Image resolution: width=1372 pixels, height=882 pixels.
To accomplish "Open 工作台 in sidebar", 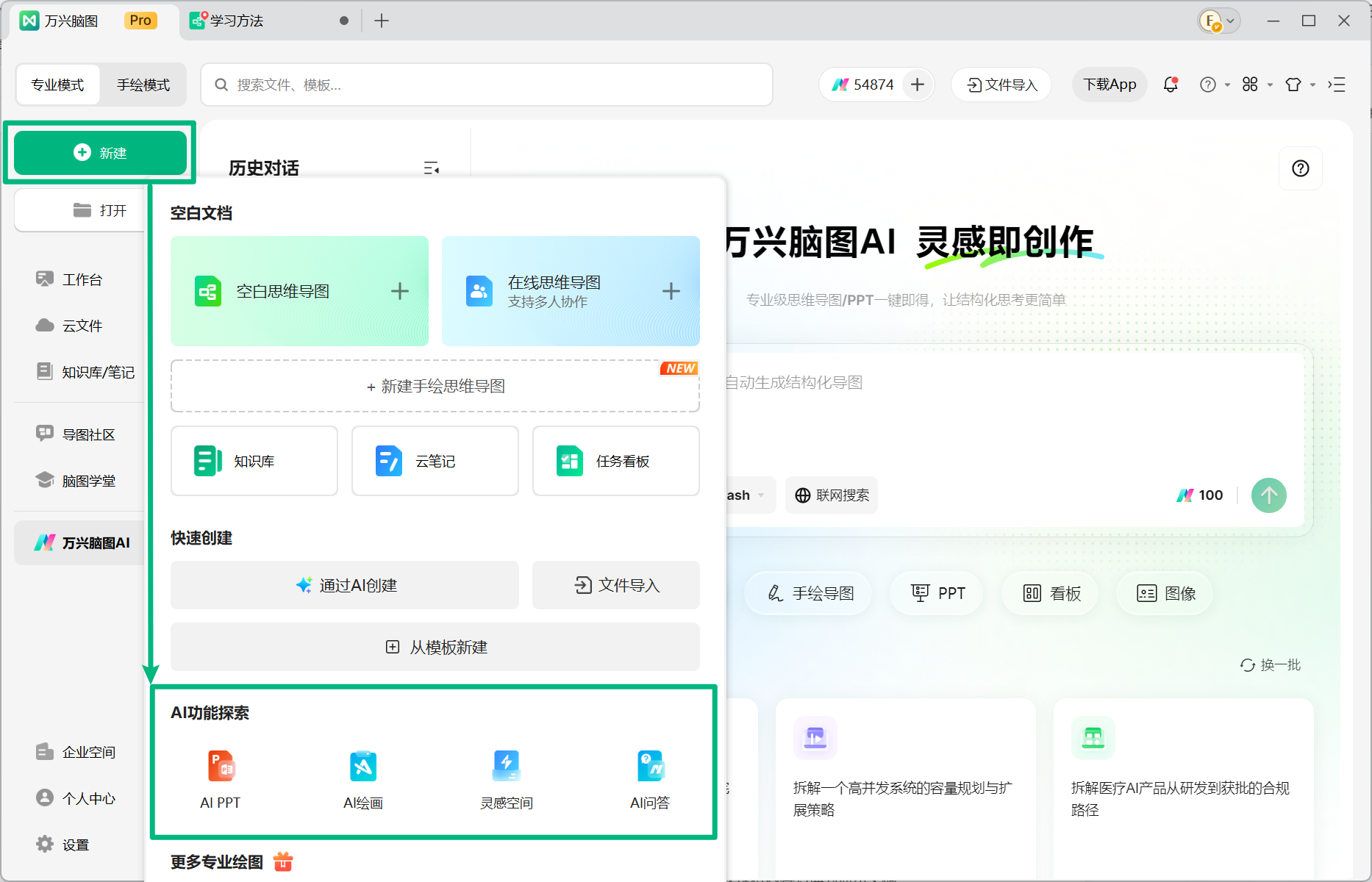I will (70, 279).
